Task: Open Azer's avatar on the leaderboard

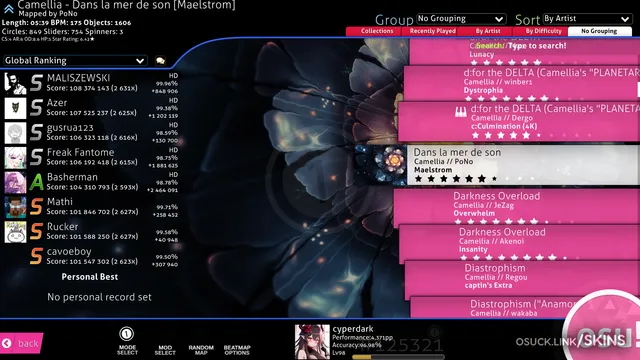Action: click(15, 108)
